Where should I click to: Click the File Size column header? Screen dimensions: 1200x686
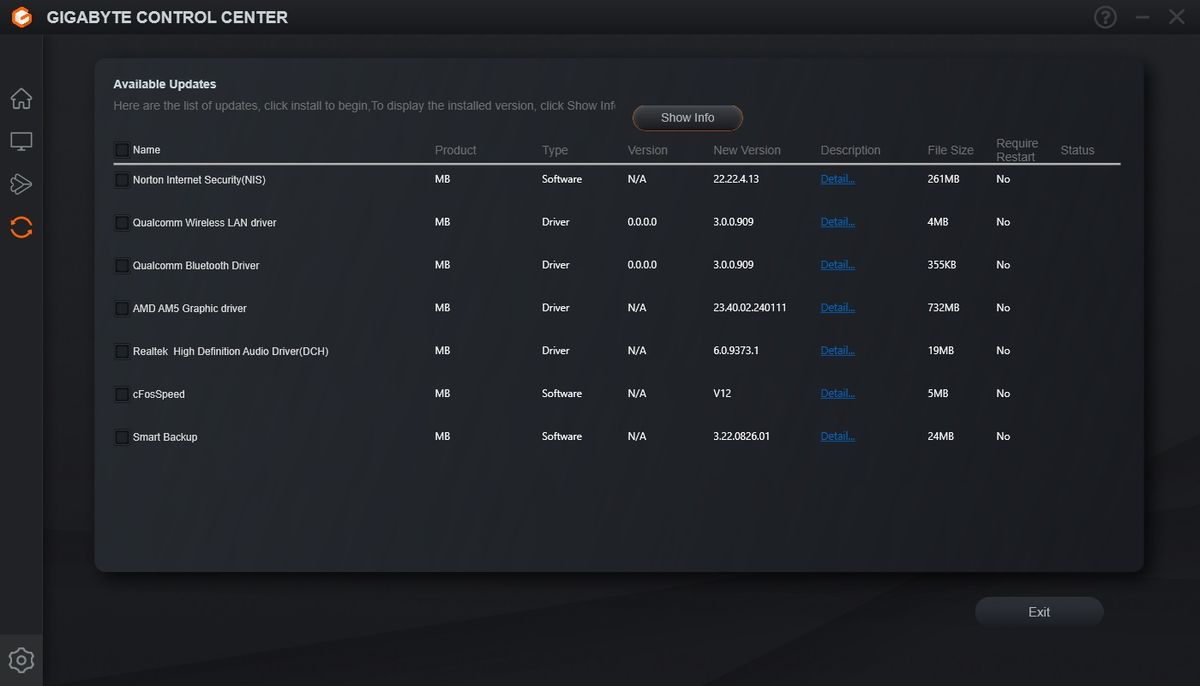[950, 150]
